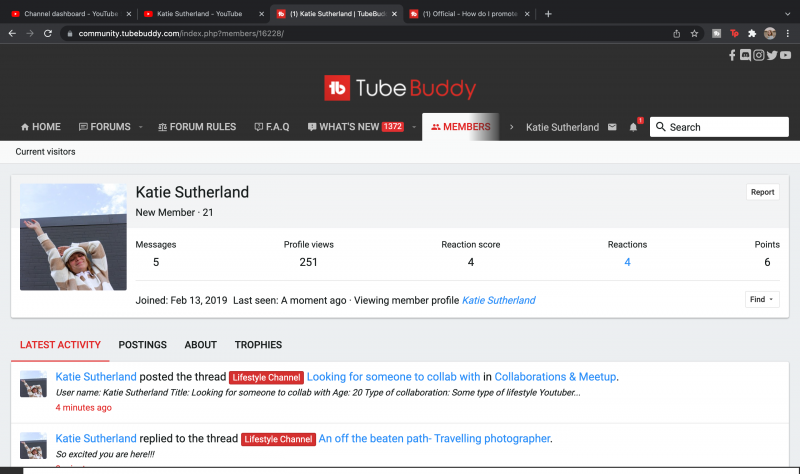Viewport: 800px width, 474px height.
Task: Expand the Forums submenu arrow
Action: (140, 127)
